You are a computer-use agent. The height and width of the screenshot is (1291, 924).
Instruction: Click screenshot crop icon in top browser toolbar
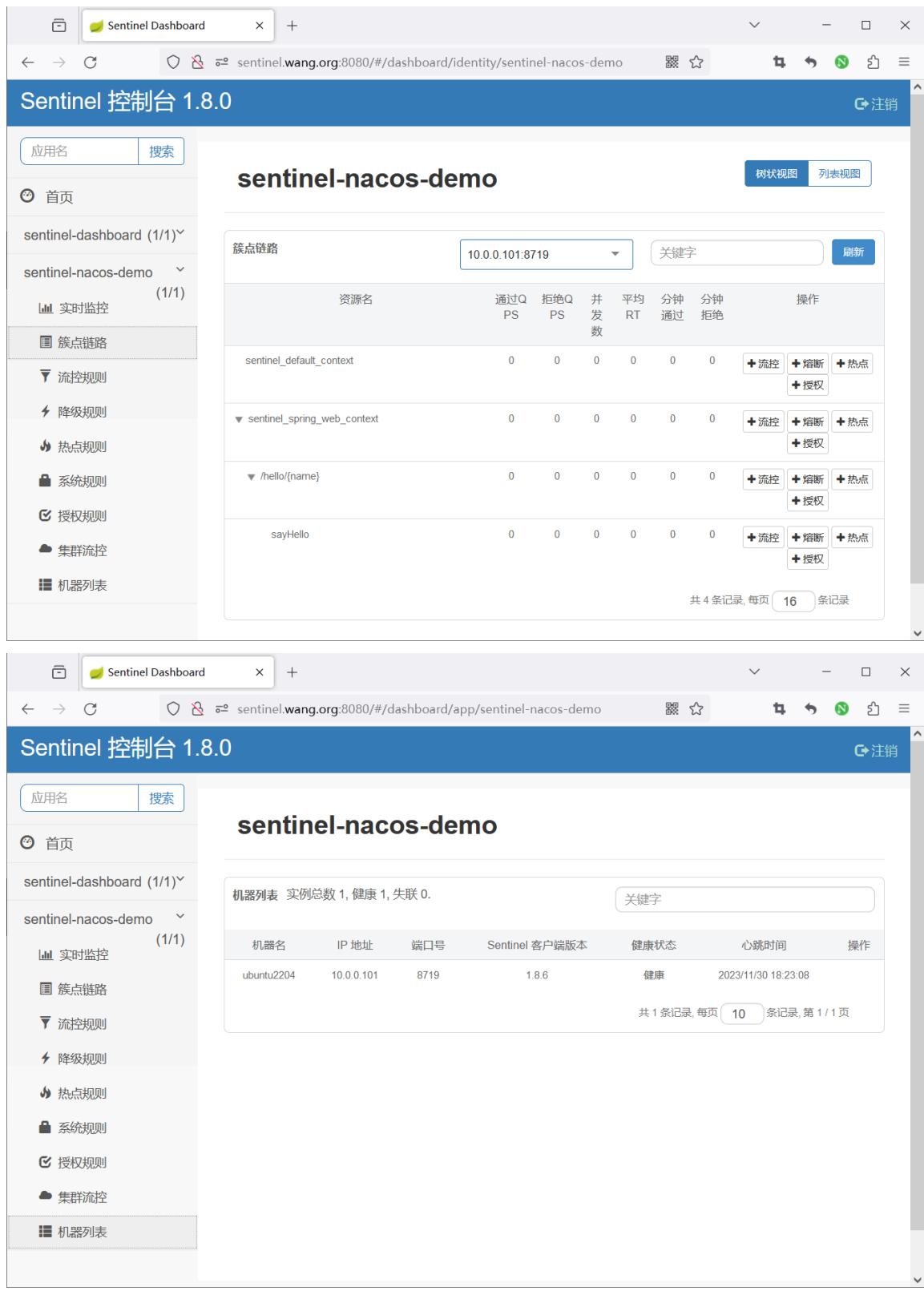click(779, 63)
